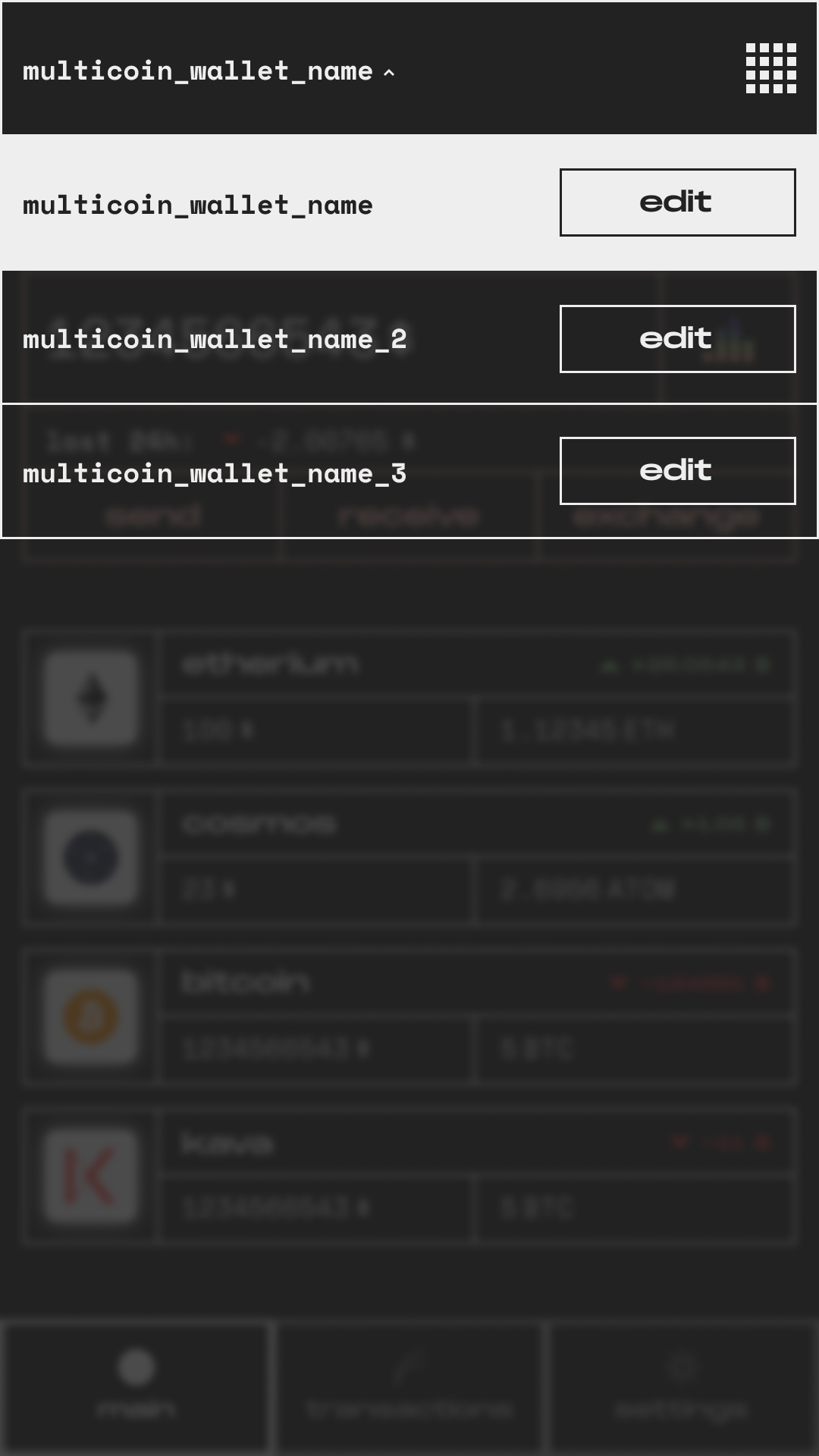
Task: Click the blurred Ethereum coin icon
Action: point(91,698)
